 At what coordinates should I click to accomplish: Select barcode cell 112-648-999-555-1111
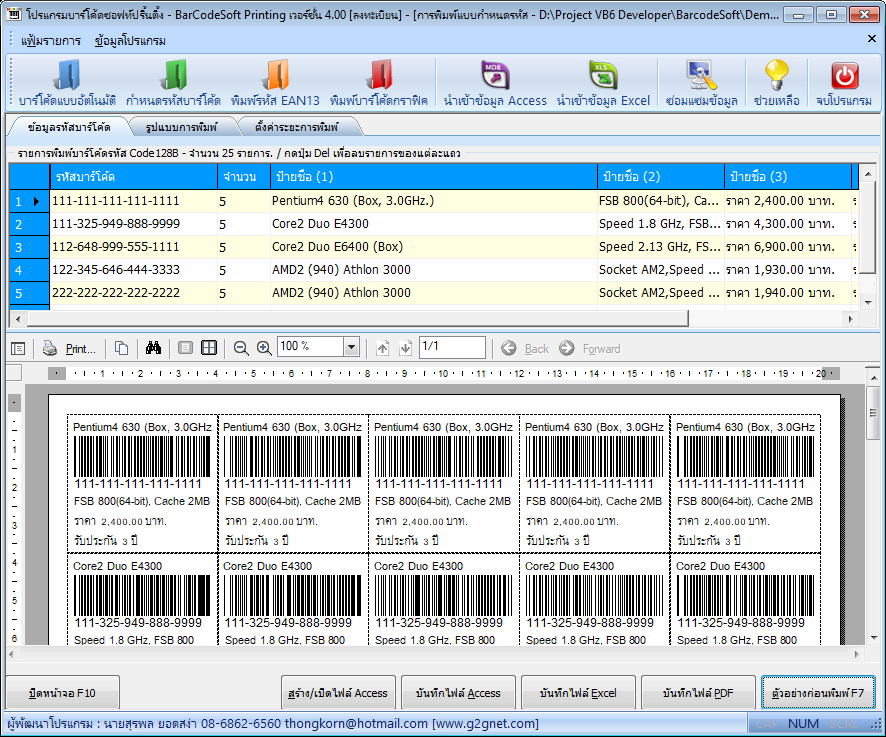click(x=134, y=247)
